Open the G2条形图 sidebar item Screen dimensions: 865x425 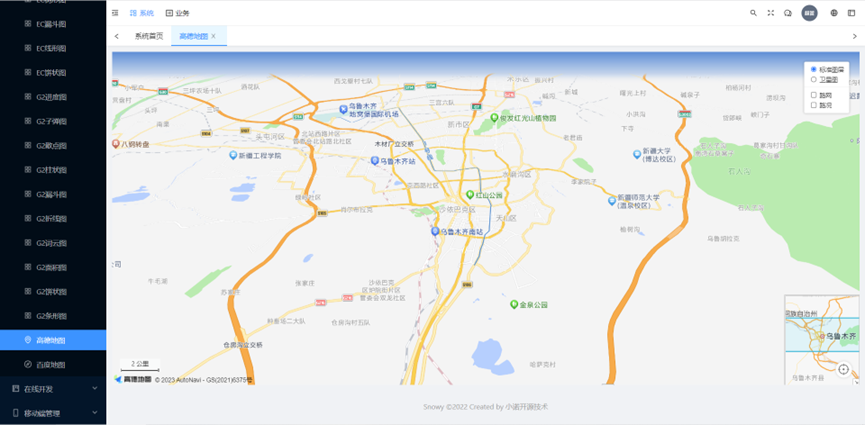[x=53, y=316]
